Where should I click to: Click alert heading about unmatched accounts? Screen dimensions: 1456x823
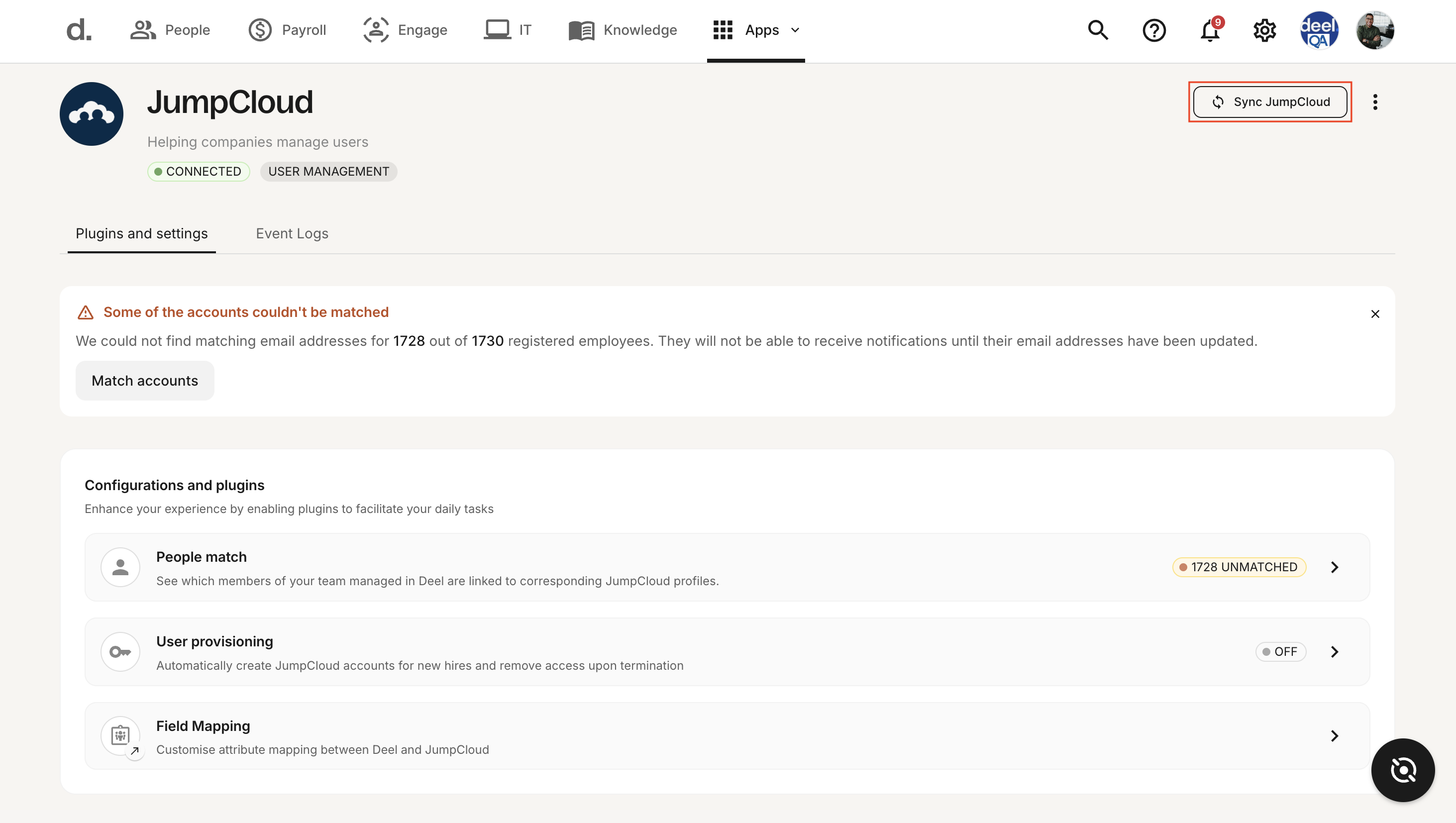pyautogui.click(x=246, y=312)
